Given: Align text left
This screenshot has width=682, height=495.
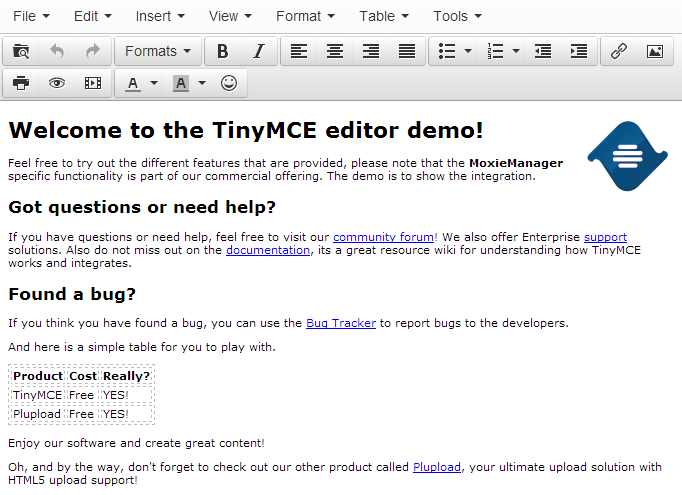Looking at the screenshot, I should coord(299,51).
